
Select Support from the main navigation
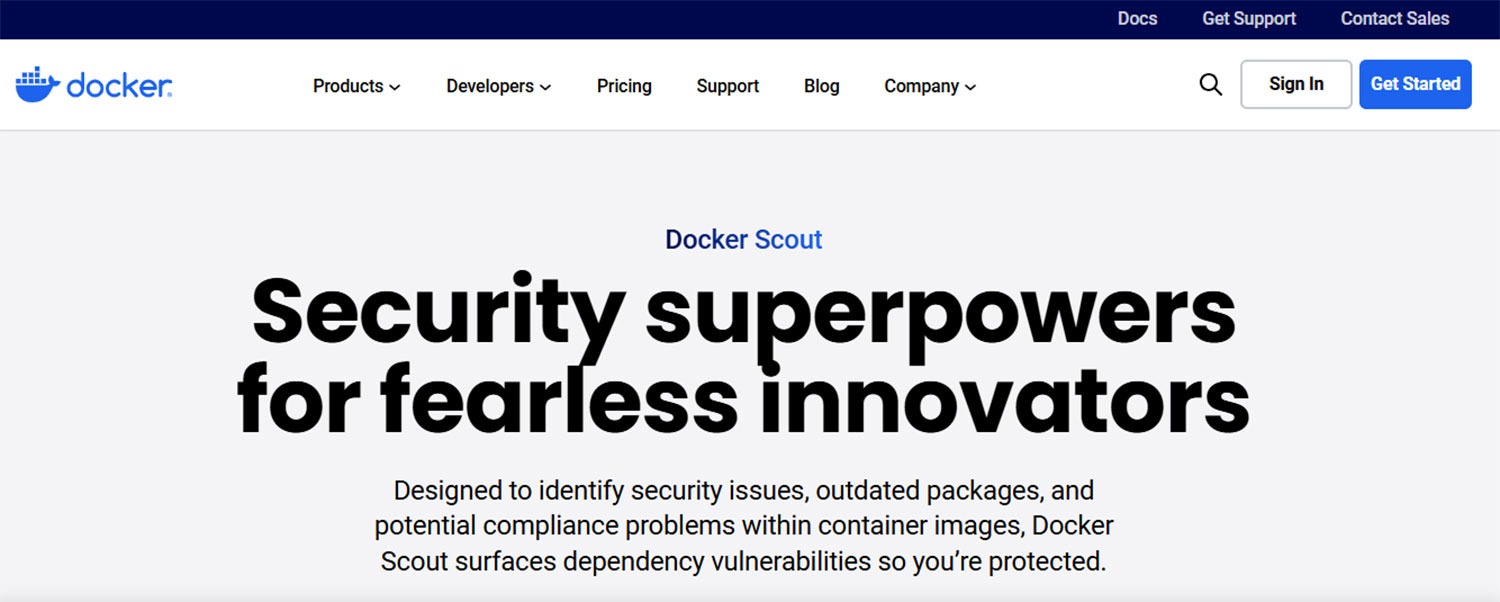click(x=727, y=86)
